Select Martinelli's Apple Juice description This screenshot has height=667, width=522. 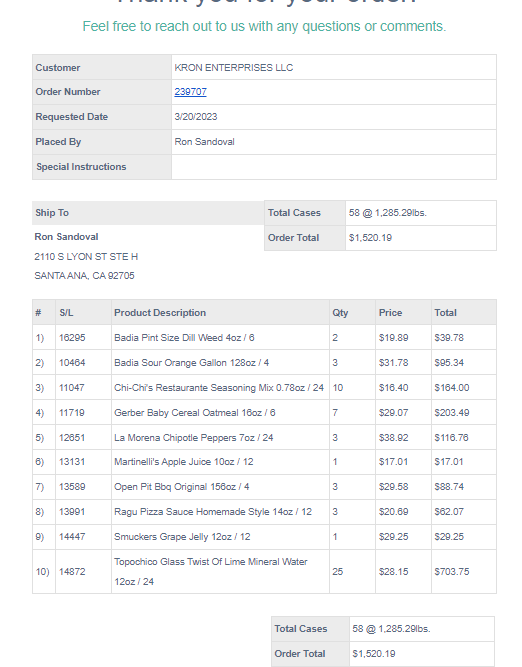(184, 462)
